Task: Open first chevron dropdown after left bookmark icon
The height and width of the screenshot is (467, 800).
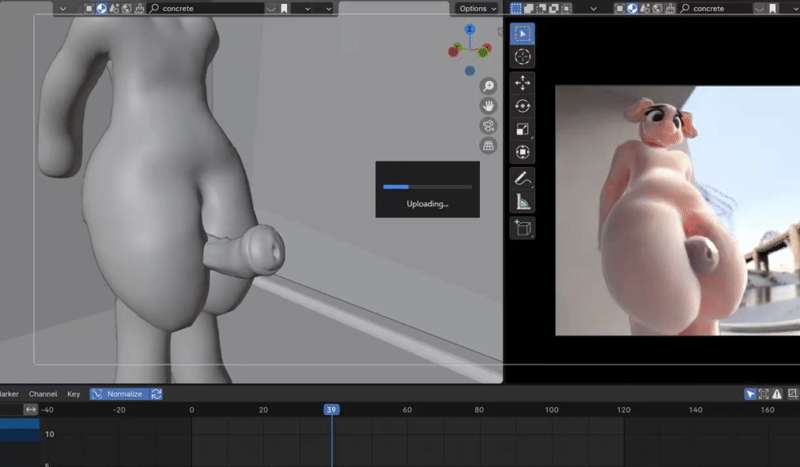Action: pyautogui.click(x=307, y=8)
